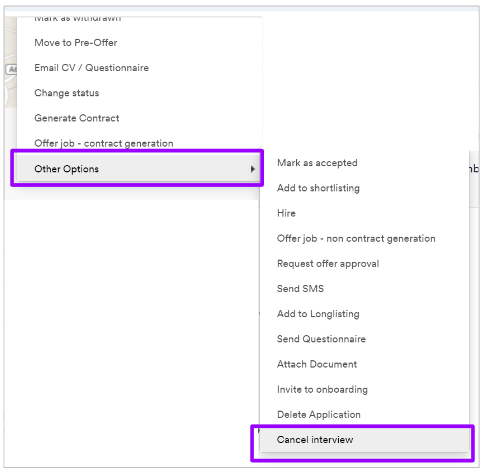Choose Add to Longlisting
483x472 pixels.
[318, 314]
